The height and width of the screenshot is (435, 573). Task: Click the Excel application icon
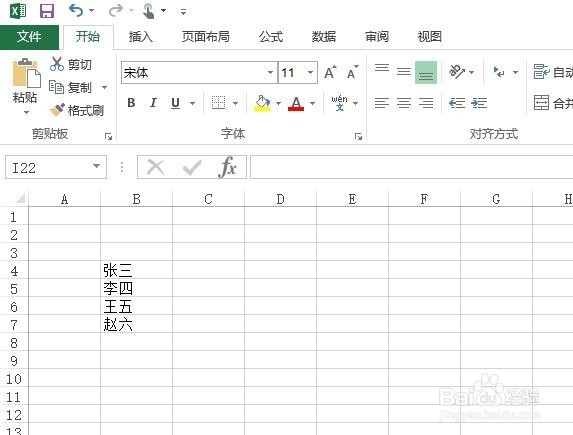pos(18,11)
